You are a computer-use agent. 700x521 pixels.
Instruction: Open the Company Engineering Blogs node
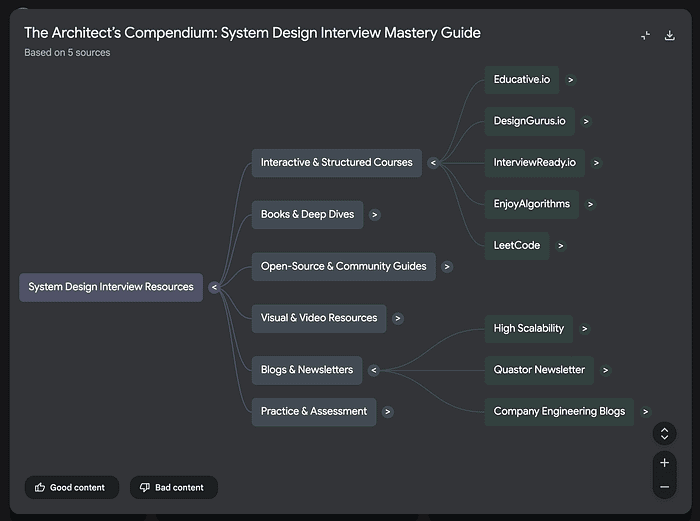(x=558, y=411)
